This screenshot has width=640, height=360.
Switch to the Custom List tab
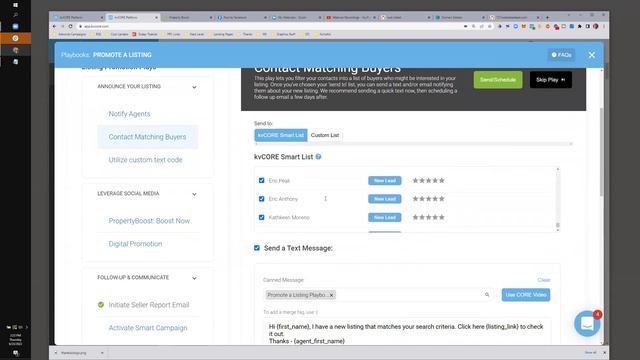[324, 135]
